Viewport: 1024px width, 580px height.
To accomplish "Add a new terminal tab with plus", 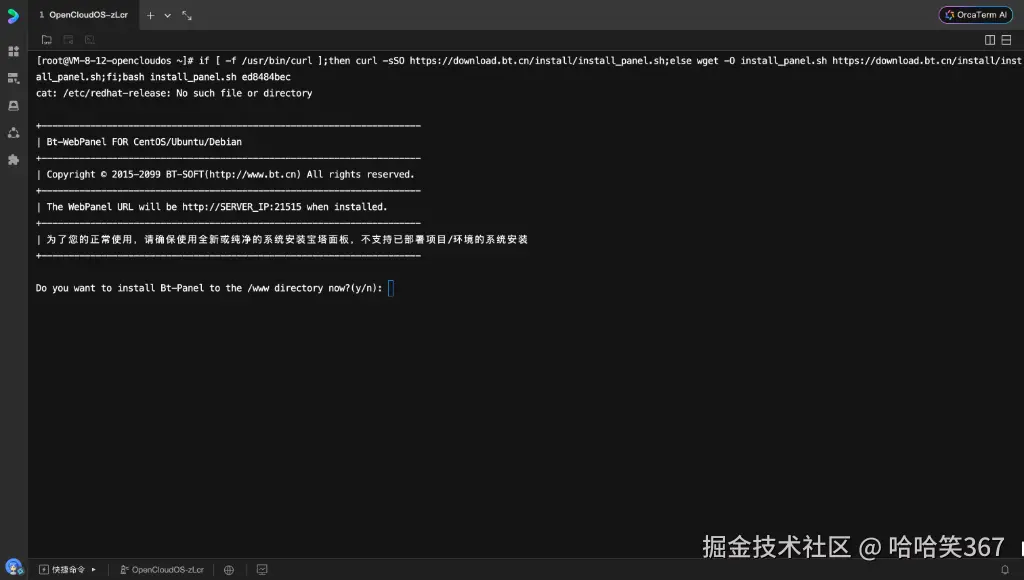I will pyautogui.click(x=150, y=15).
